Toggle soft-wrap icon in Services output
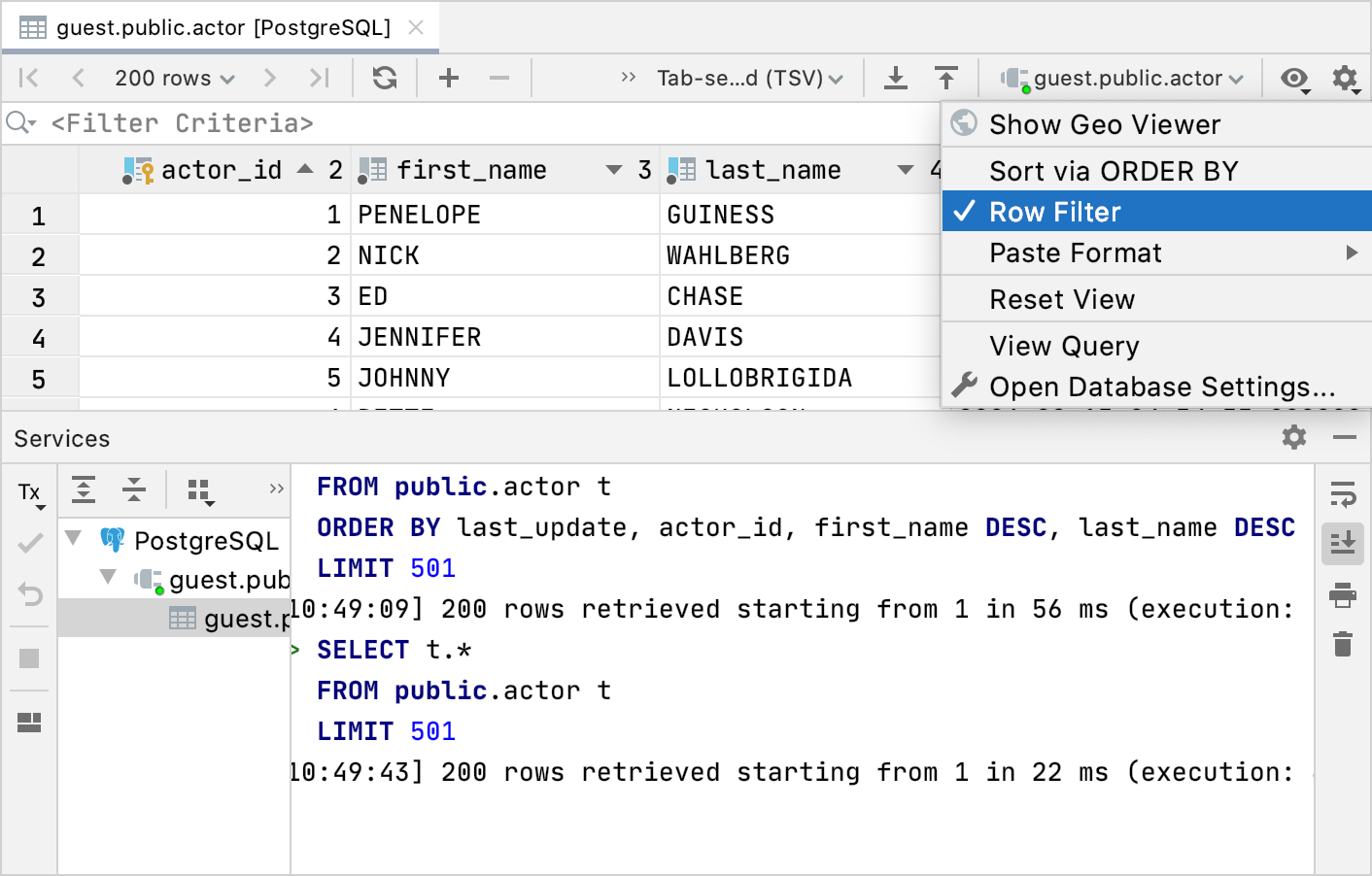Image resolution: width=1372 pixels, height=876 pixels. [x=1343, y=494]
